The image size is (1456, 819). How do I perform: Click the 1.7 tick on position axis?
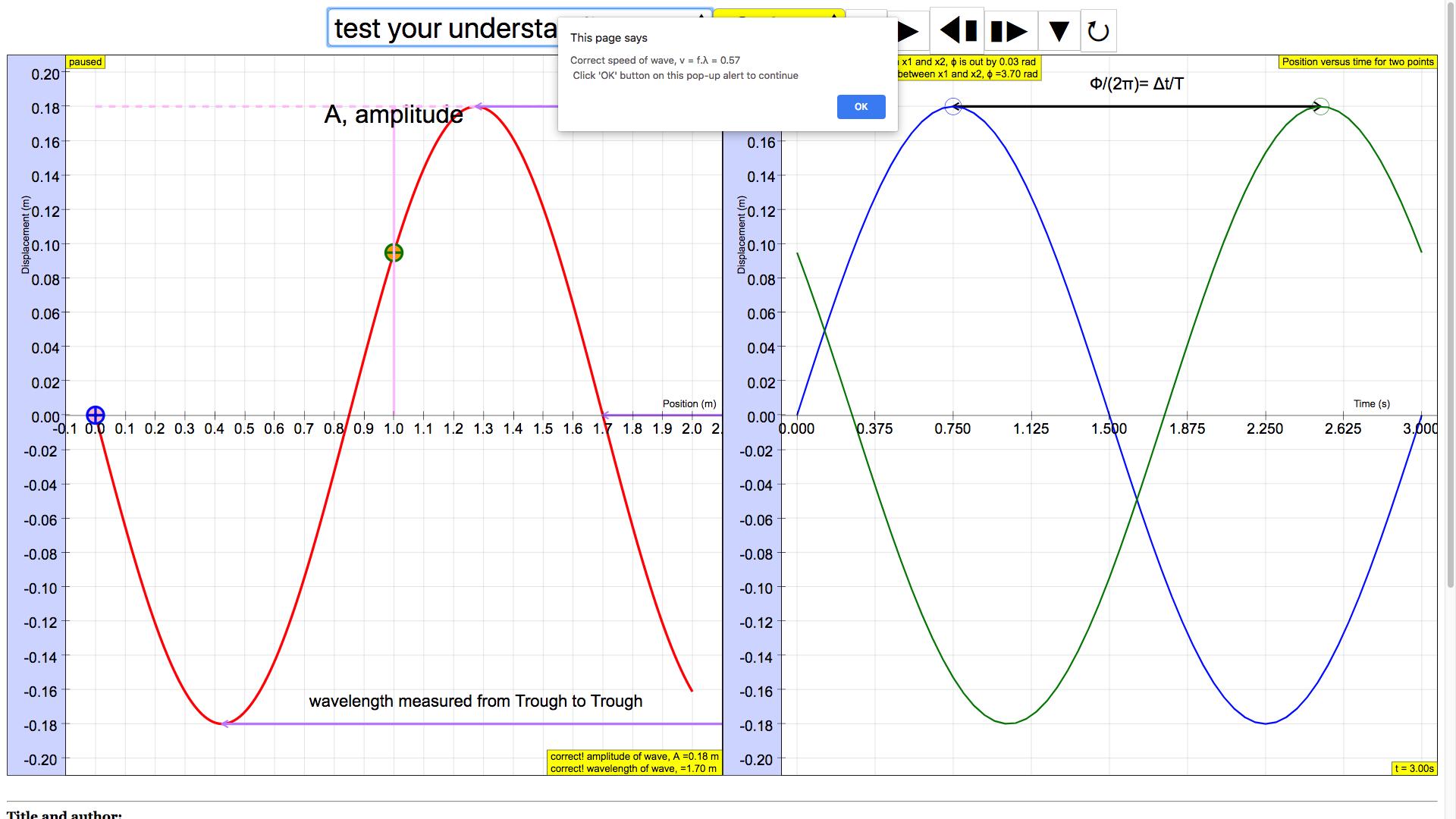(x=603, y=429)
